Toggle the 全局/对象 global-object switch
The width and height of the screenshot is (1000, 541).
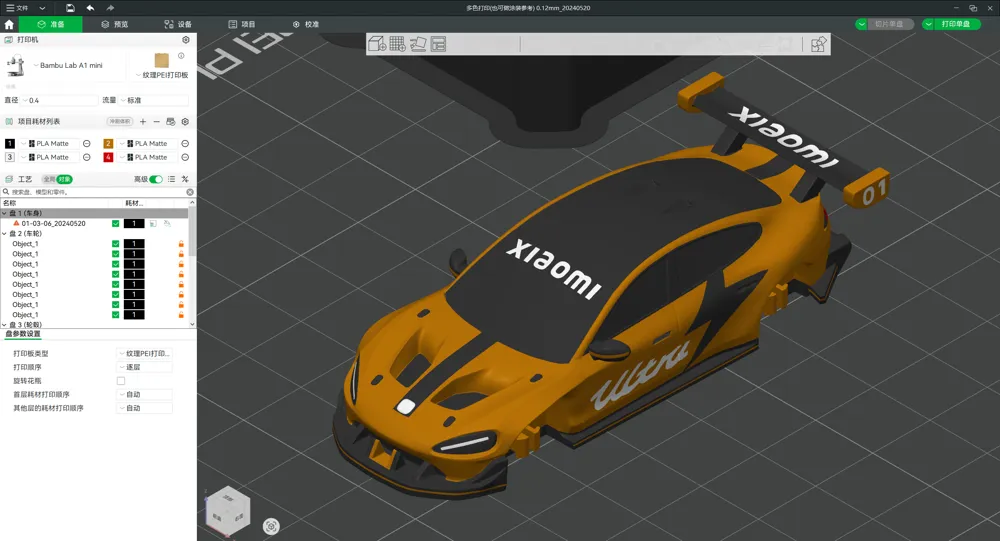[57, 179]
